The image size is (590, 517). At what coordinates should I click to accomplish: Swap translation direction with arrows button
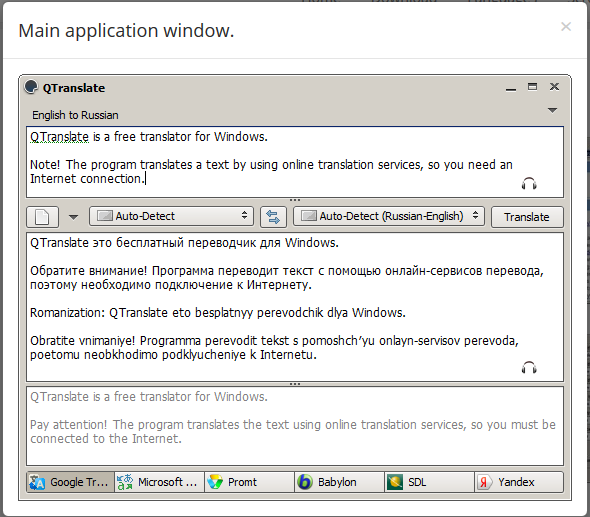(273, 217)
